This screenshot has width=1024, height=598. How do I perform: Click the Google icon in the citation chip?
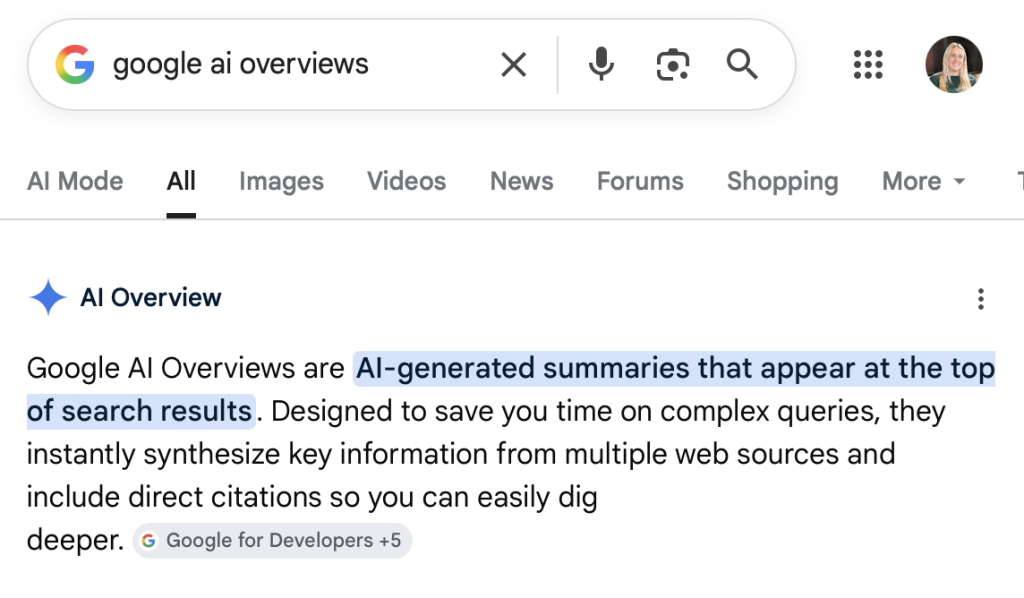point(149,541)
